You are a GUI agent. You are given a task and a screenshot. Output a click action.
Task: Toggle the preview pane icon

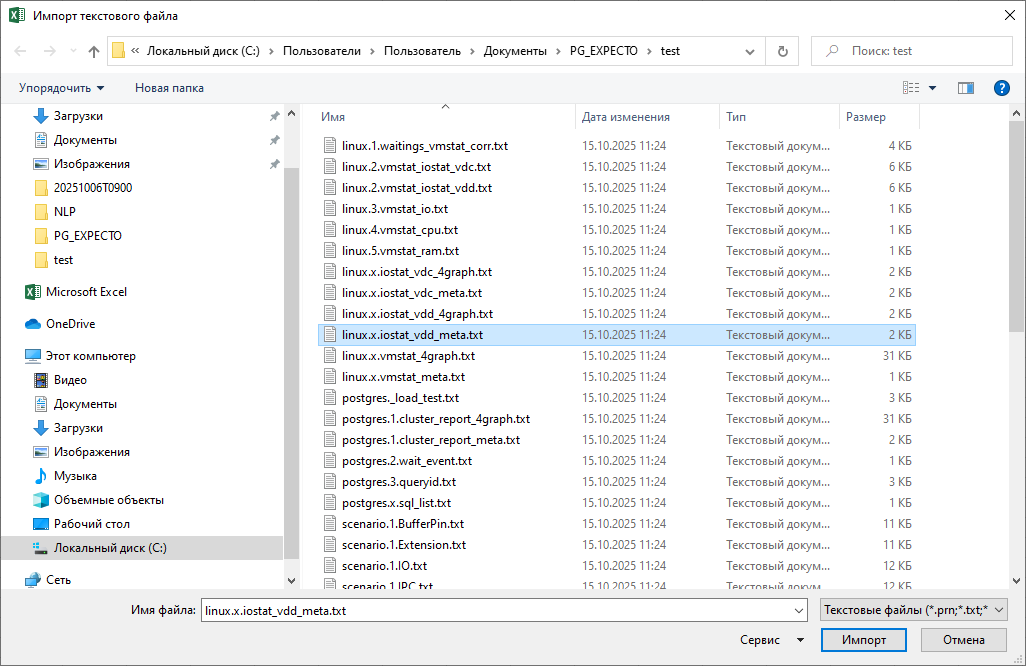coord(966,88)
